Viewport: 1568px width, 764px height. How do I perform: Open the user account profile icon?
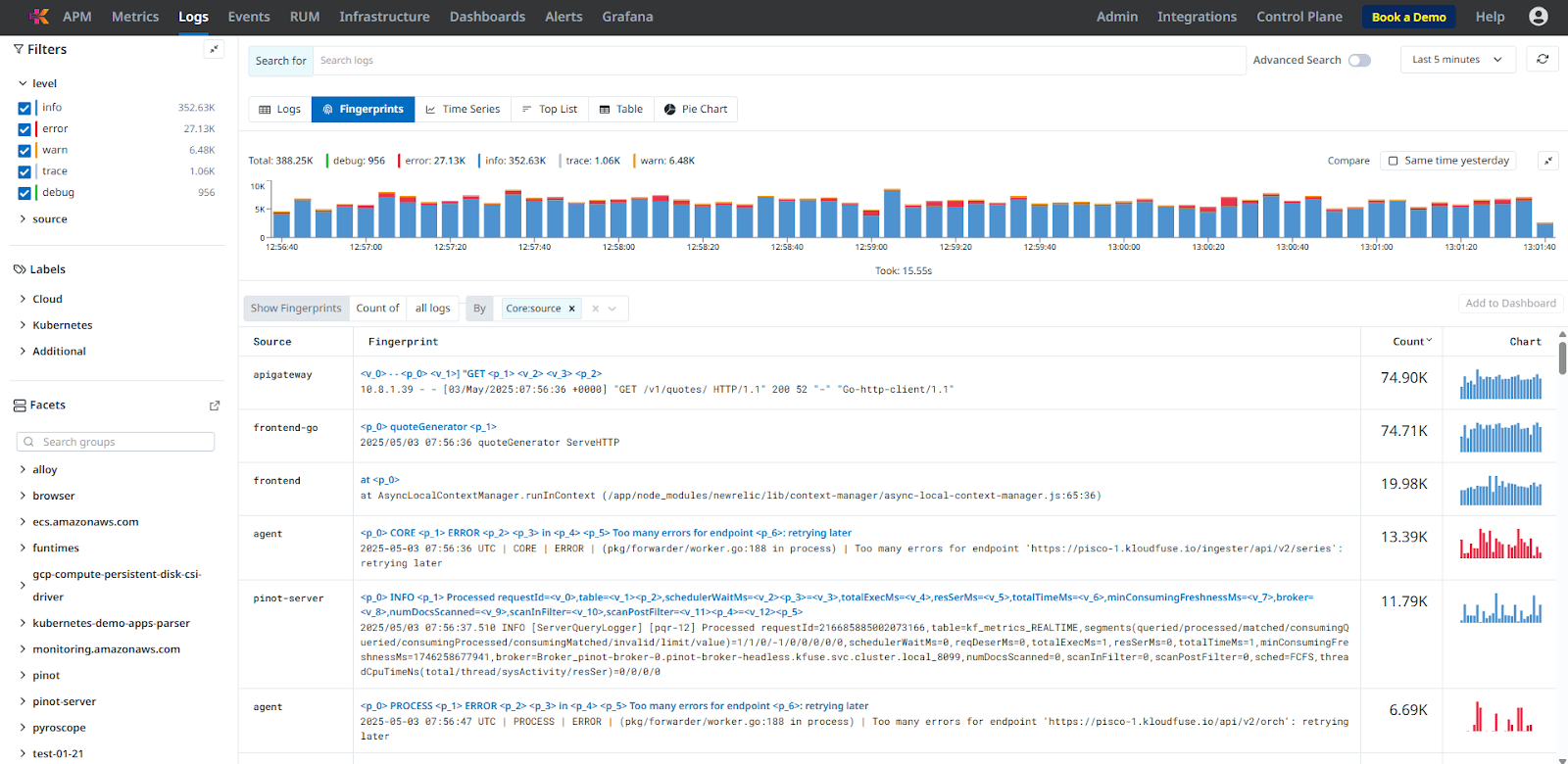(x=1539, y=17)
